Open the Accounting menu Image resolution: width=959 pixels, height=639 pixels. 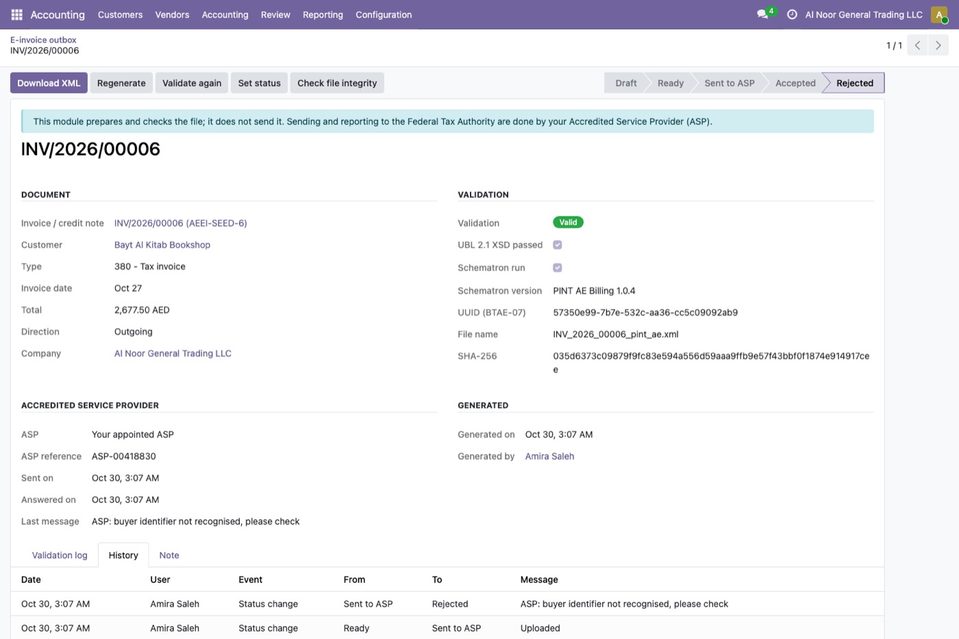[225, 15]
